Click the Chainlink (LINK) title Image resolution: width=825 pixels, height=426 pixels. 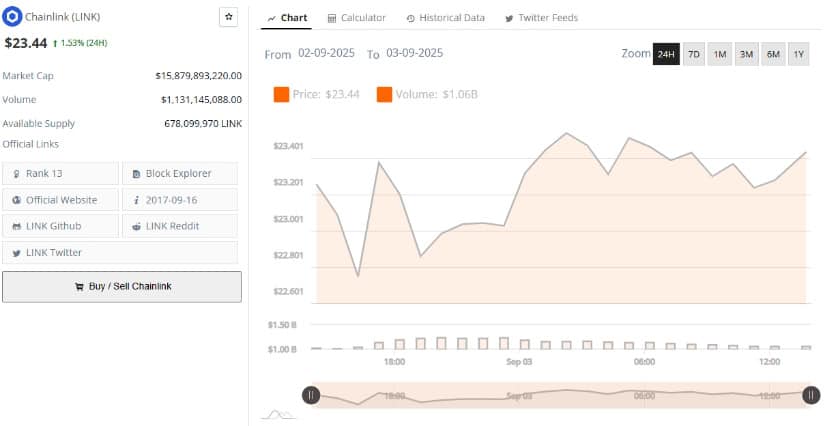[x=63, y=17]
